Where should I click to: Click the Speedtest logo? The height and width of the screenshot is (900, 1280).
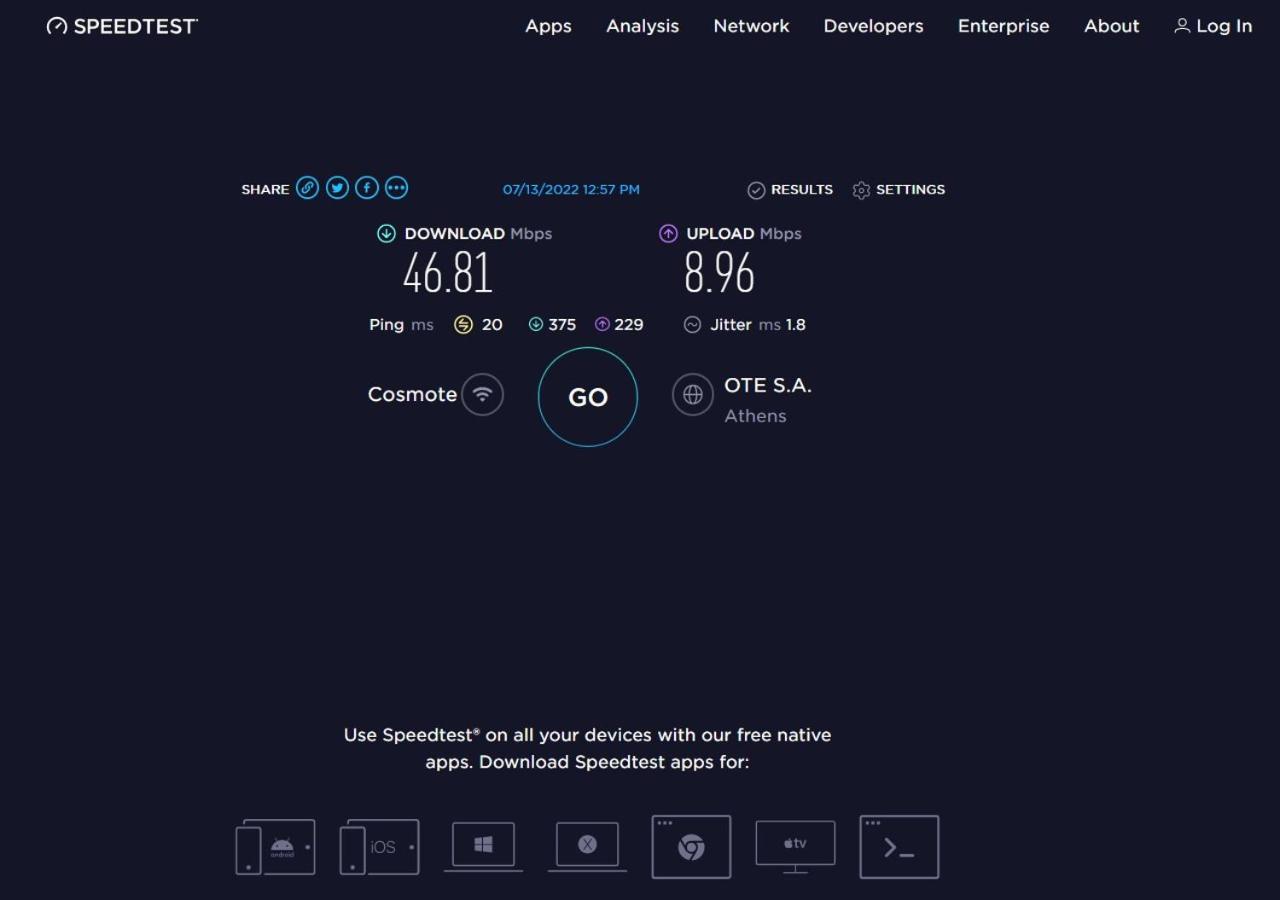[x=122, y=26]
